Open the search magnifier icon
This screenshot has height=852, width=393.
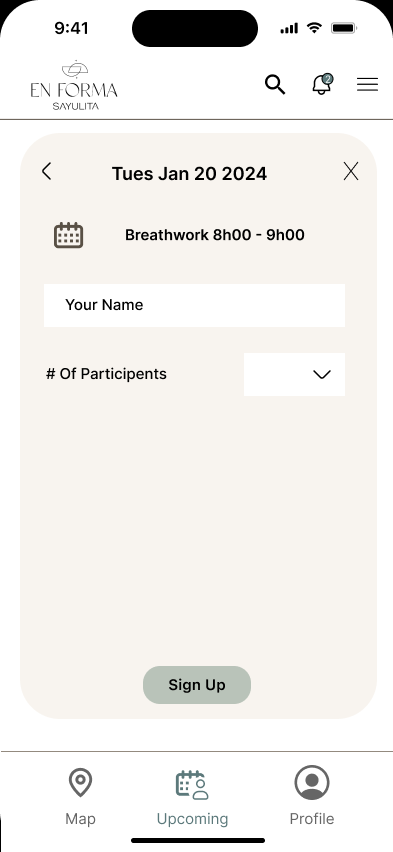[x=275, y=85]
